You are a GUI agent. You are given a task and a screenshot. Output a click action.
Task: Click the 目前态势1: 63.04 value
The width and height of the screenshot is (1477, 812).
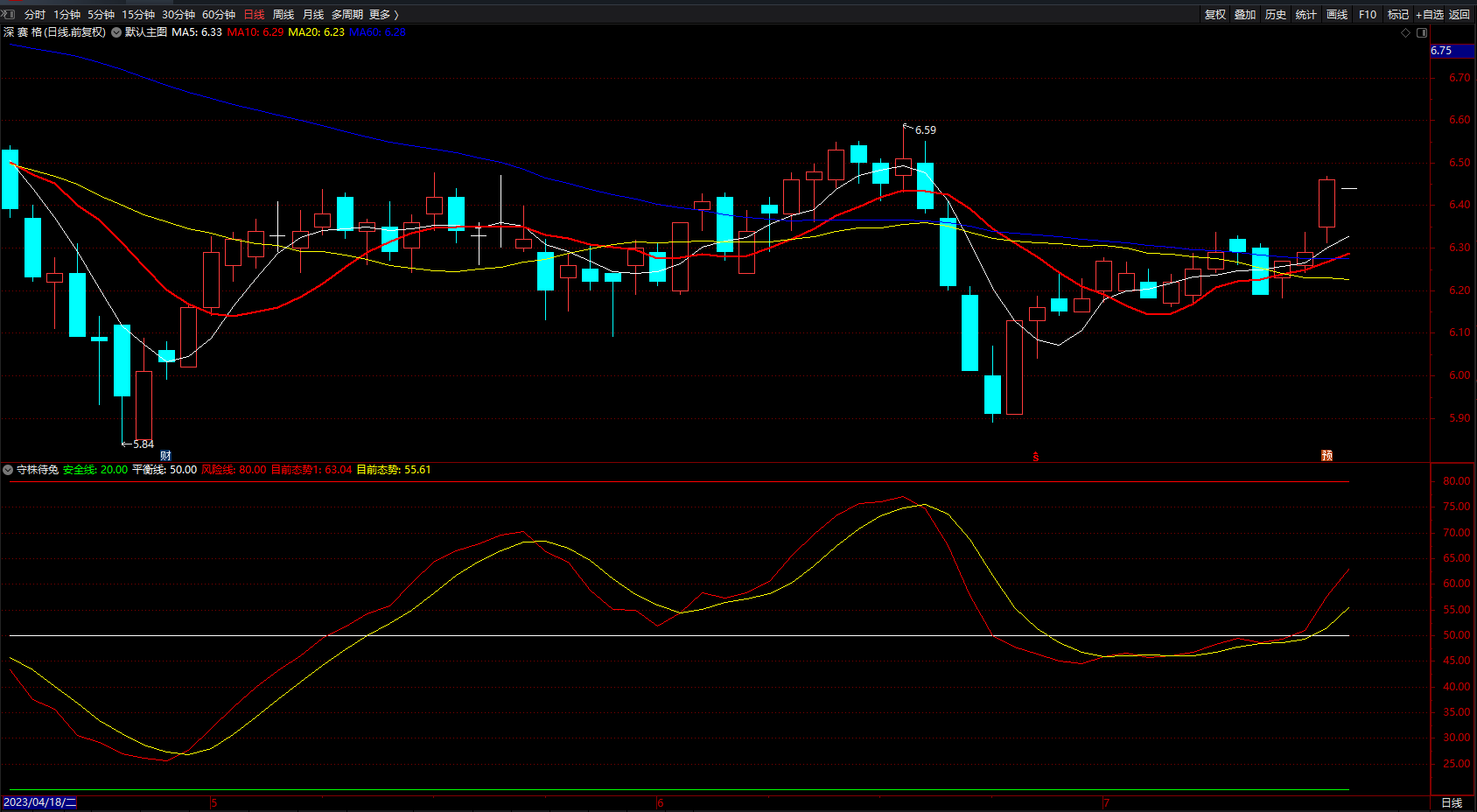pos(311,470)
